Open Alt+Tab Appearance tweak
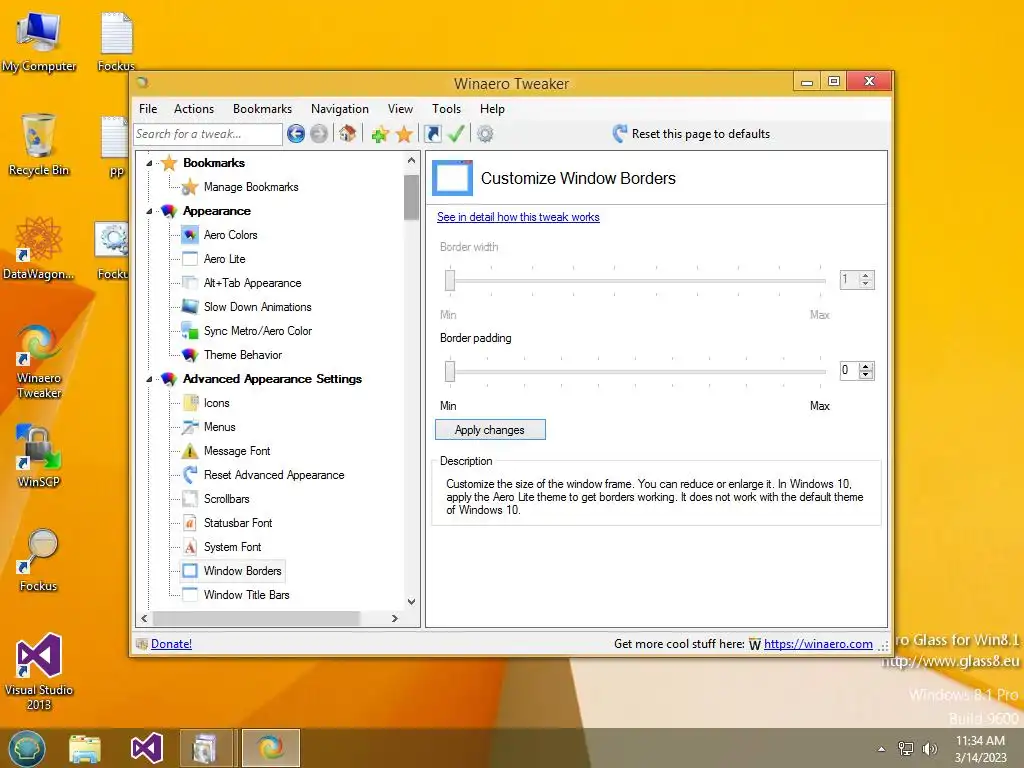Viewport: 1024px width, 768px height. point(252,283)
